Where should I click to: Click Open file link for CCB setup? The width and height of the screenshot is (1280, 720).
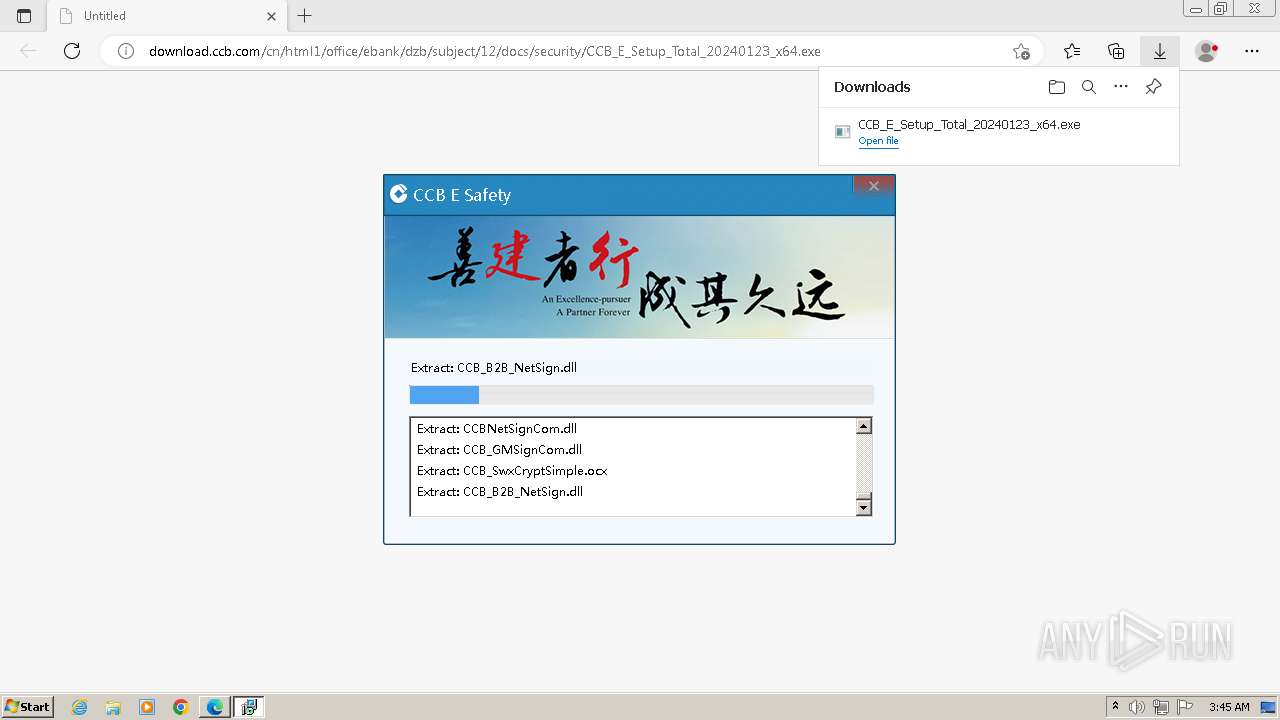pyautogui.click(x=878, y=141)
